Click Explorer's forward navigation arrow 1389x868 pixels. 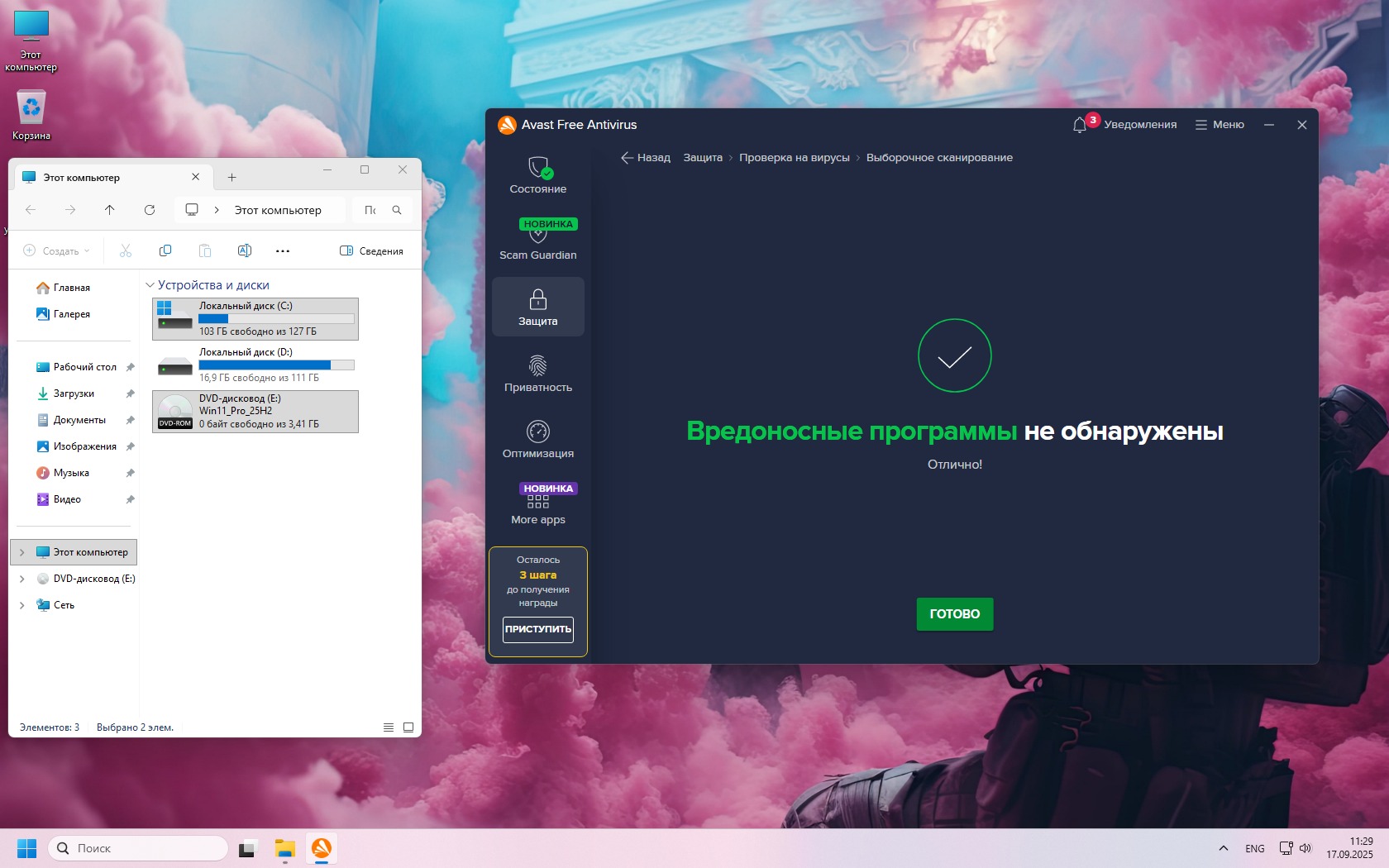click(x=70, y=210)
